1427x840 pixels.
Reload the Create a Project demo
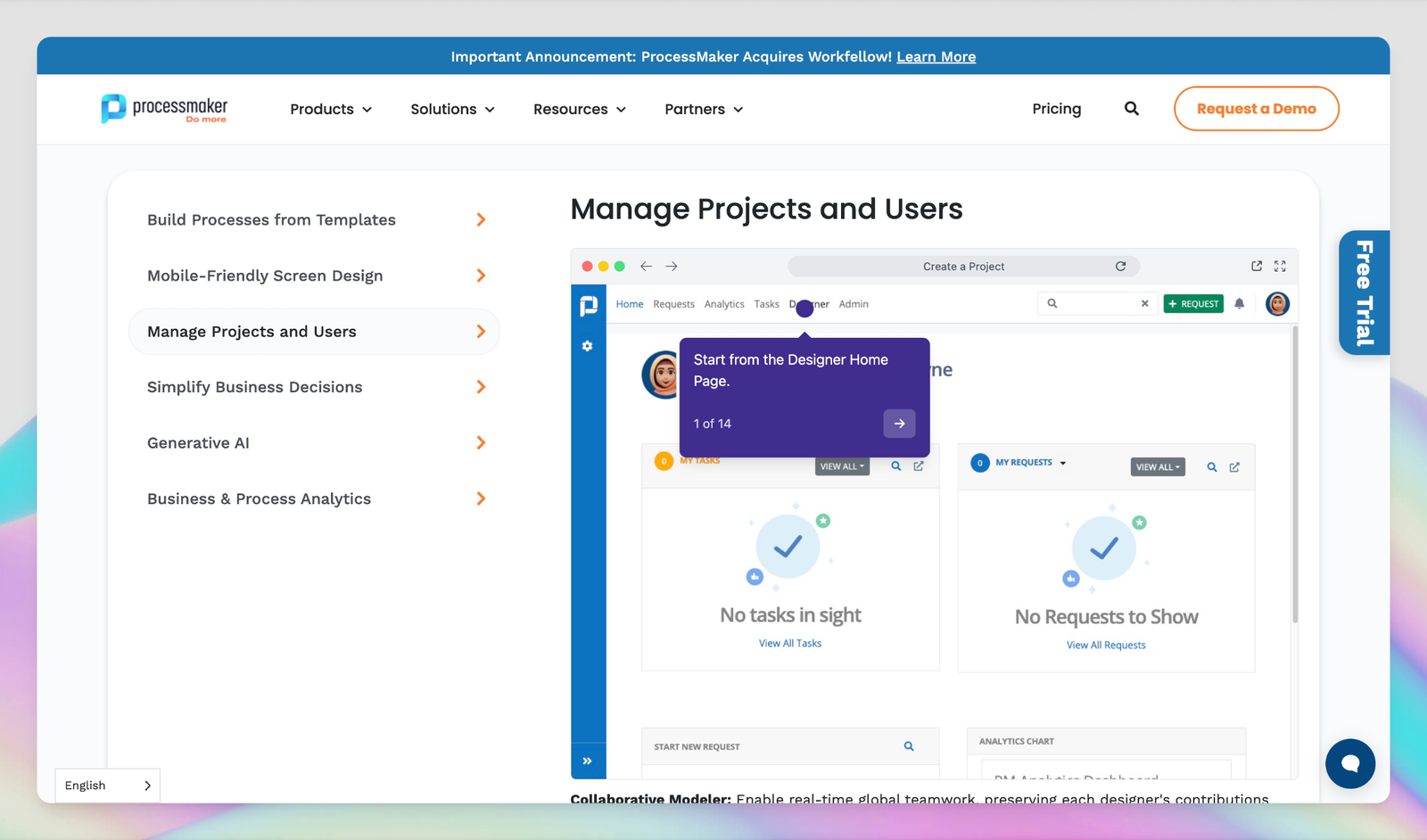click(x=1120, y=266)
